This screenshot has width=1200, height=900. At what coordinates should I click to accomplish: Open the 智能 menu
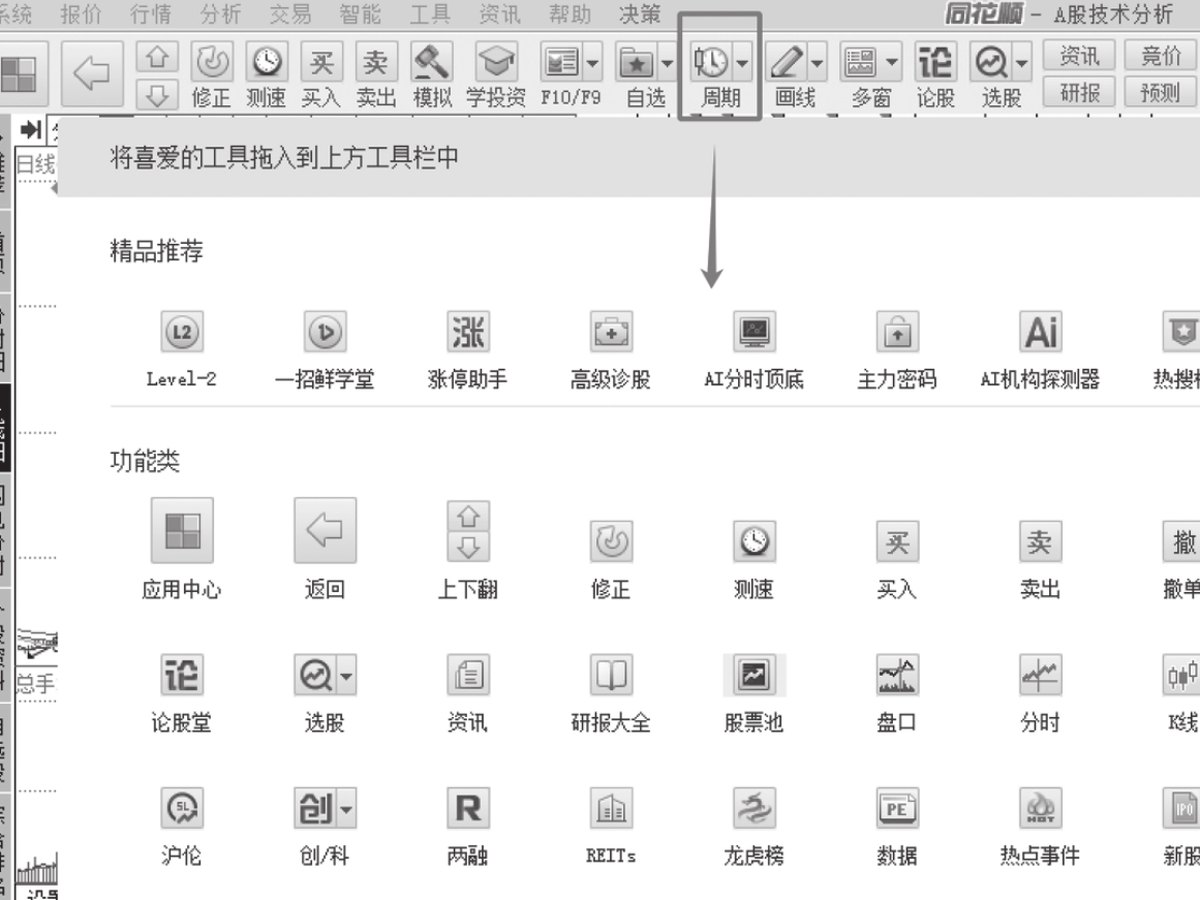[x=360, y=15]
